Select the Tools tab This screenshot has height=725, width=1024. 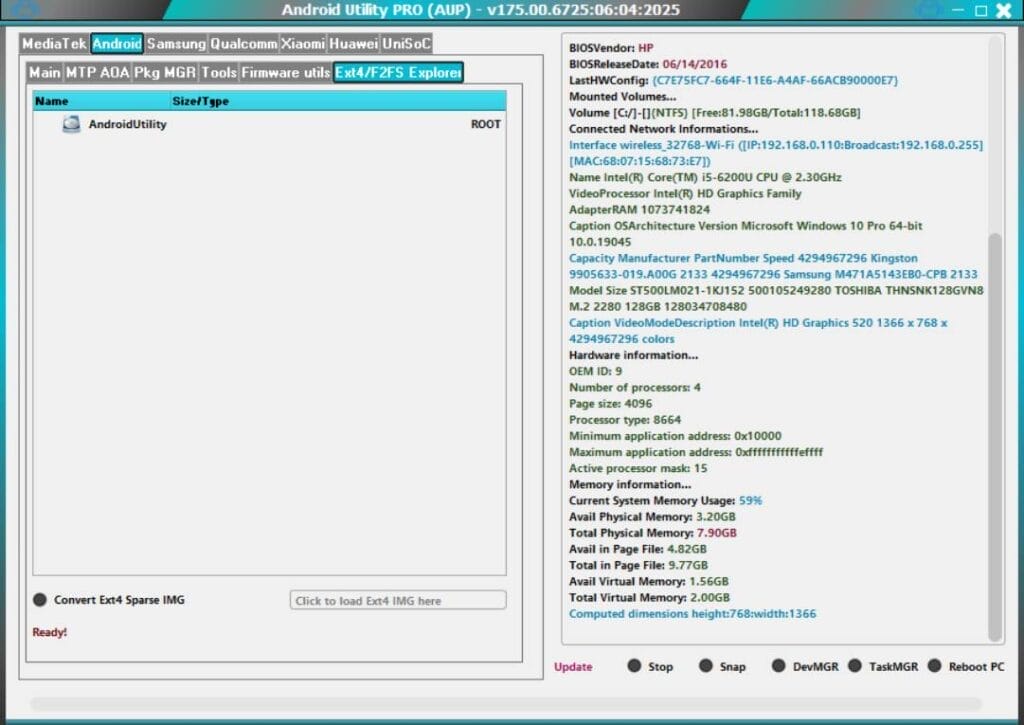click(220, 72)
